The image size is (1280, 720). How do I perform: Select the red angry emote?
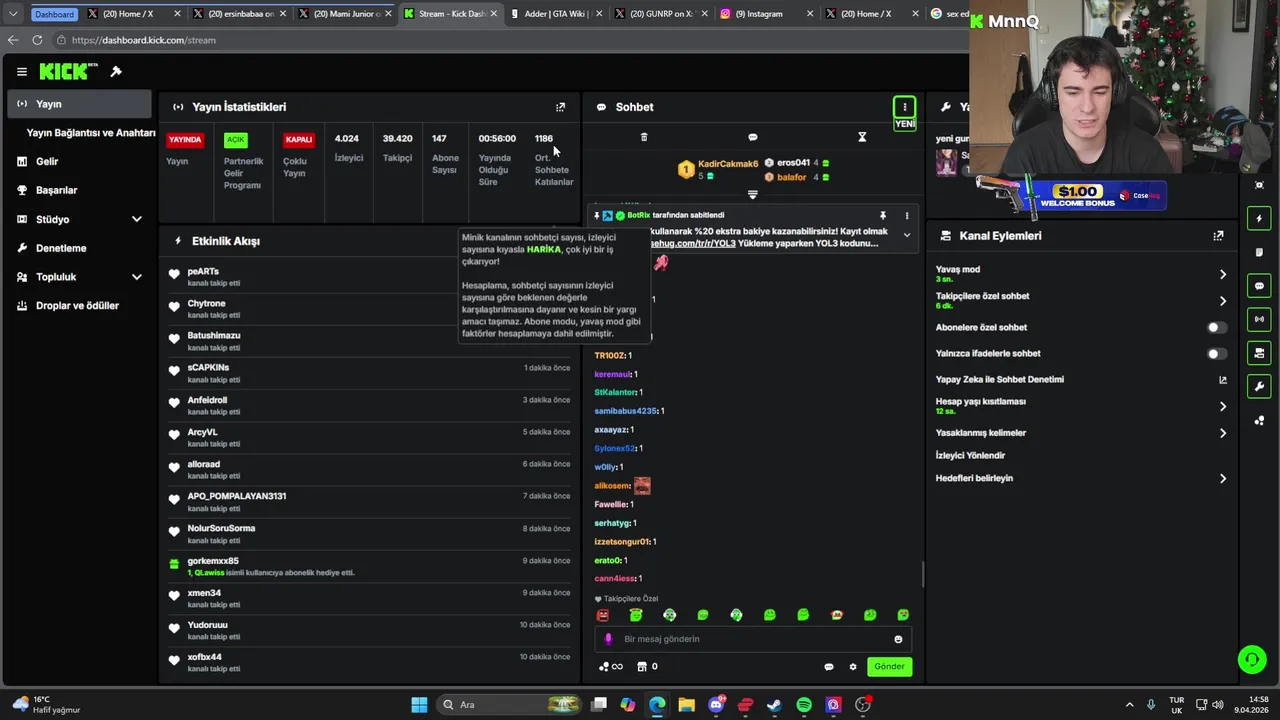click(602, 615)
